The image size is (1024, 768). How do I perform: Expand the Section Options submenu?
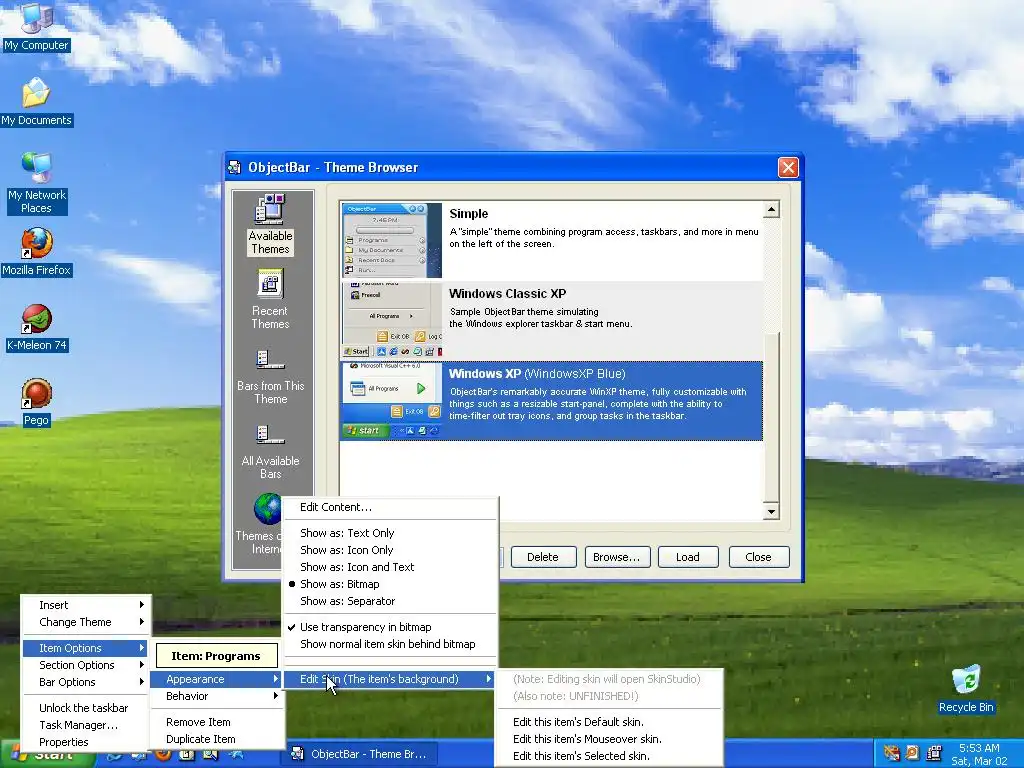click(86, 665)
